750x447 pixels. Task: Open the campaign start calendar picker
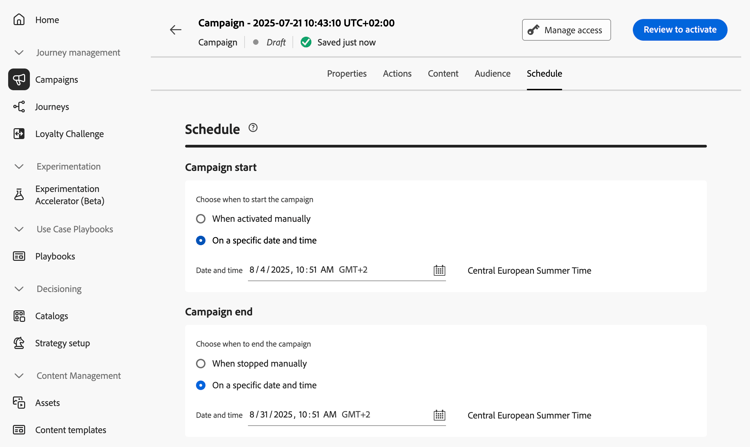click(439, 270)
